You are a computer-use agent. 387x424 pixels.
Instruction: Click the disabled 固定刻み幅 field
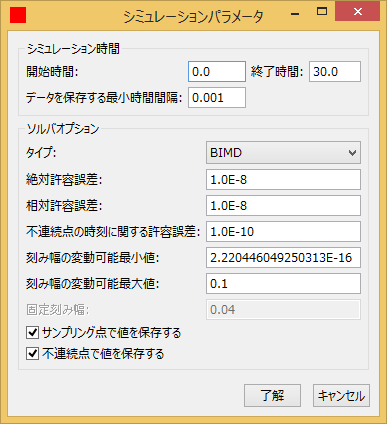[x=283, y=310]
